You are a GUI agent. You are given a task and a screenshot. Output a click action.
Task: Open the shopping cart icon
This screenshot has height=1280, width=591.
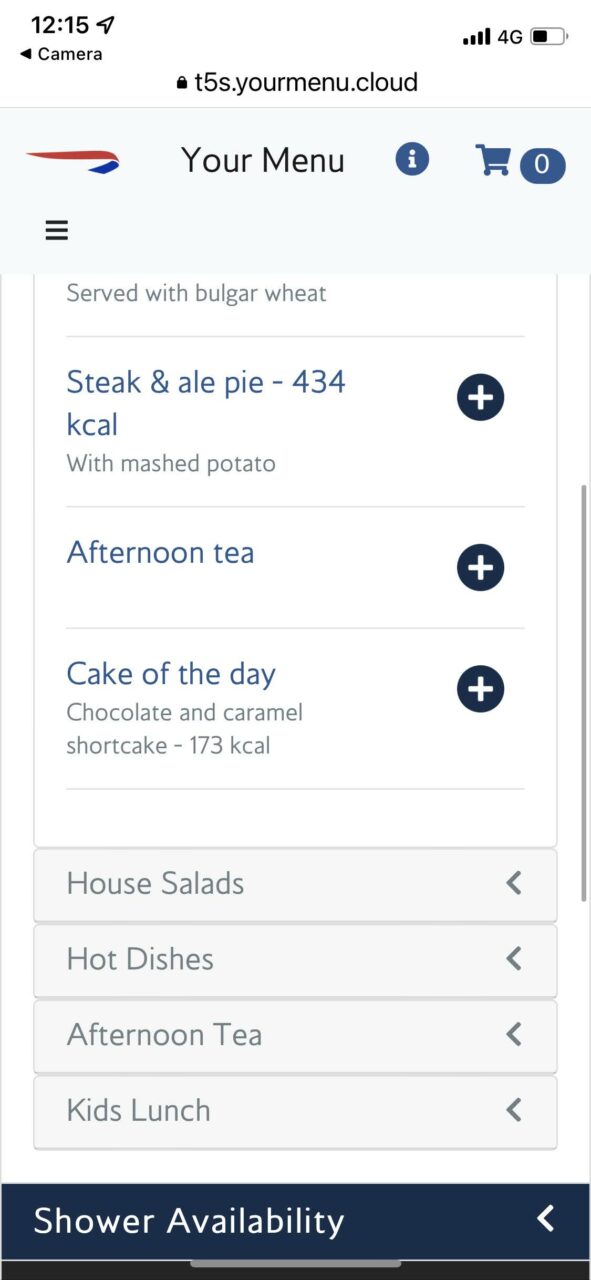point(492,160)
